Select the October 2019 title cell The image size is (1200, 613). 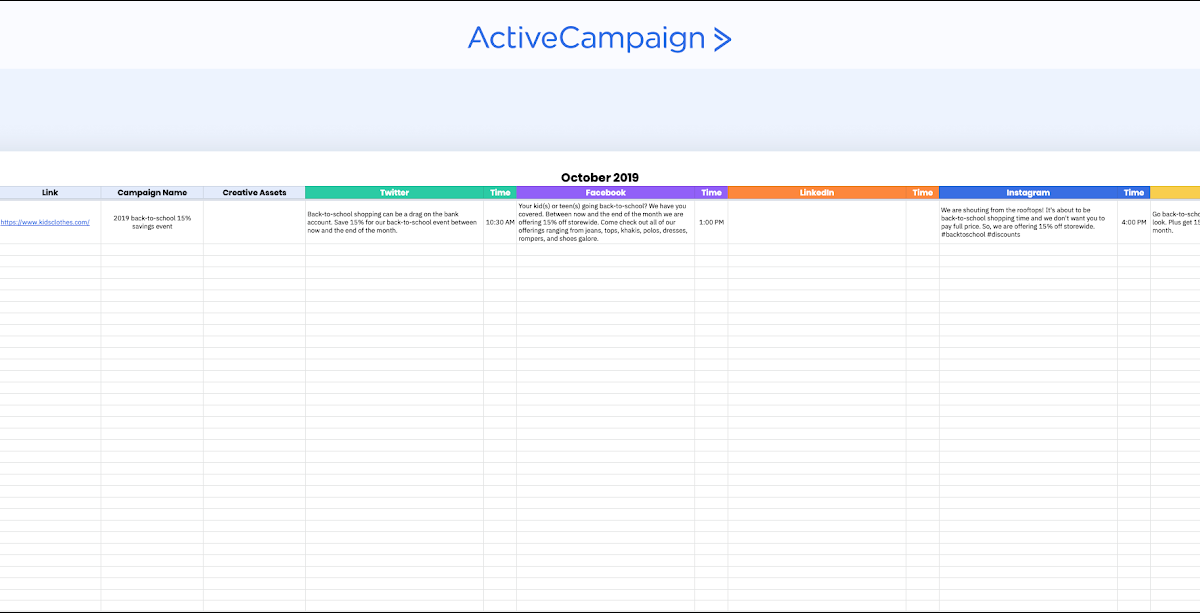pos(599,178)
